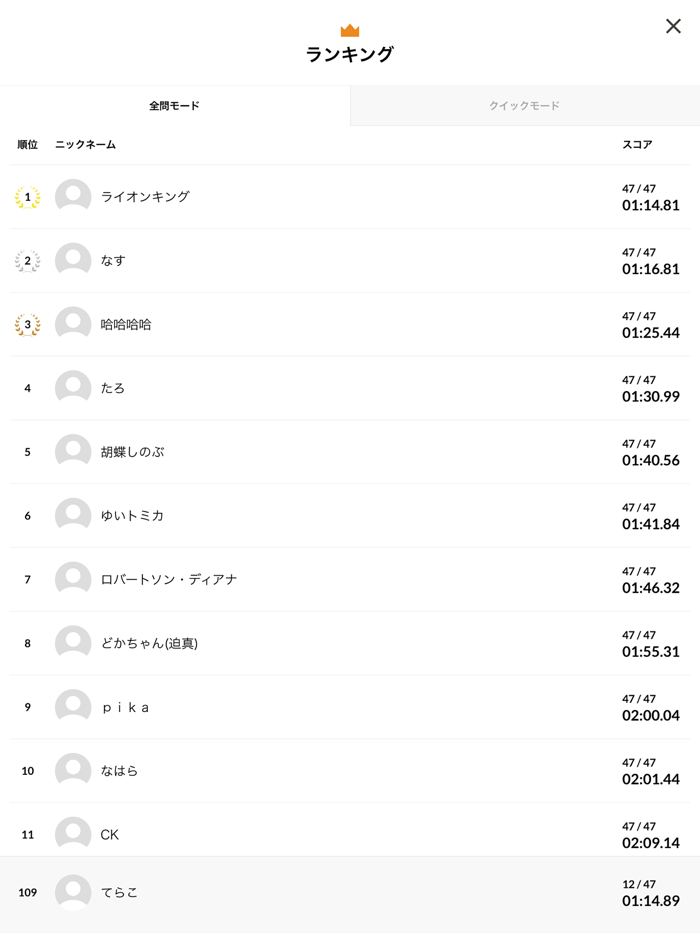Click the bronze rank 3 laurel badge
700x934 pixels.
(28, 325)
